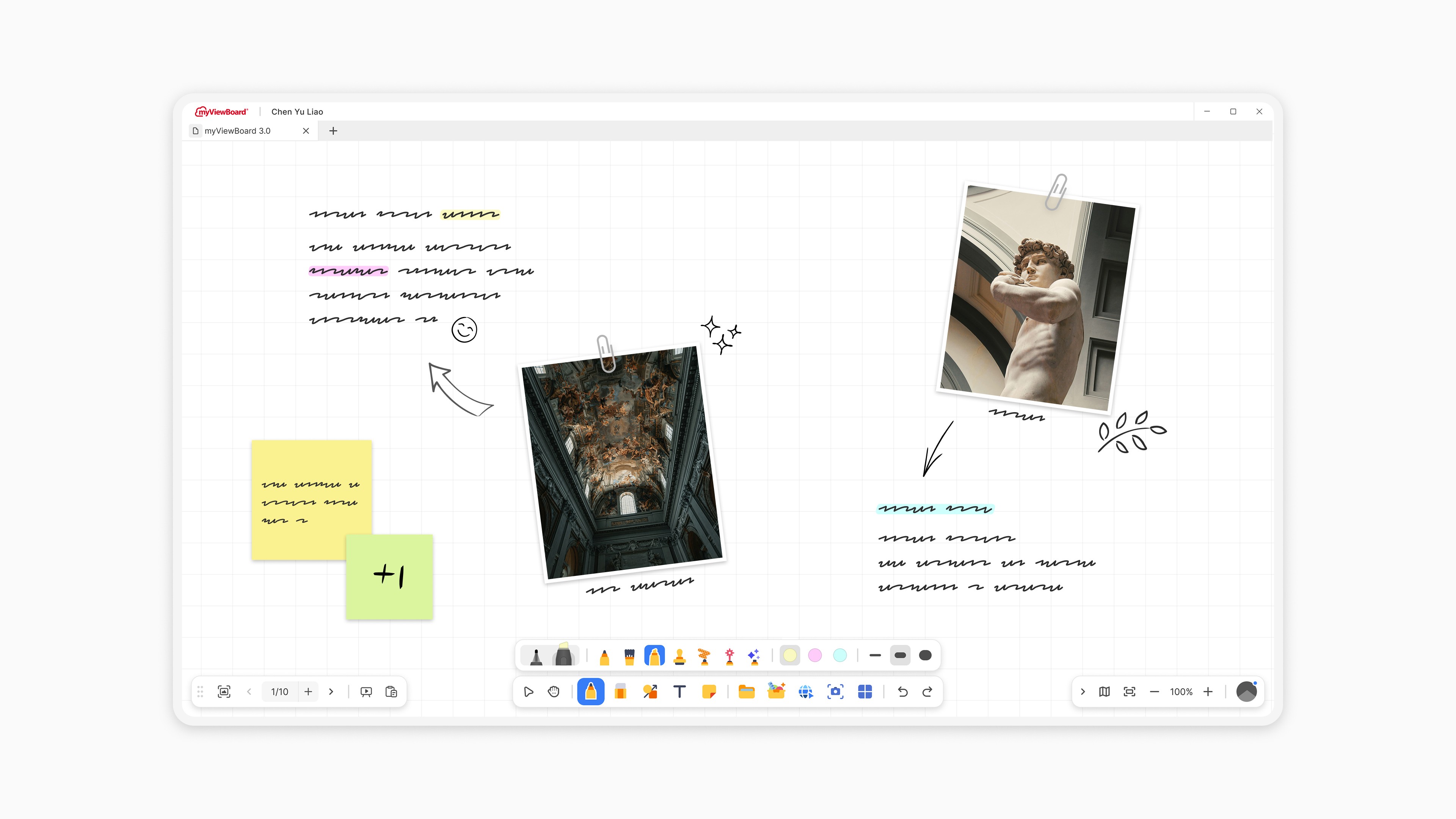The image size is (1456, 819).
Task: Pick the pink highlighter color
Action: click(815, 655)
